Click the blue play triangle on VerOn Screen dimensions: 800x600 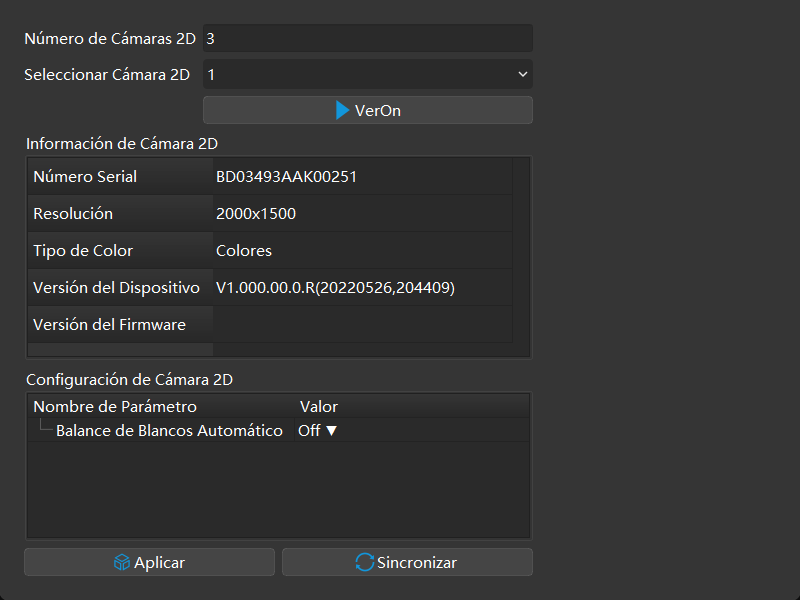pyautogui.click(x=343, y=111)
